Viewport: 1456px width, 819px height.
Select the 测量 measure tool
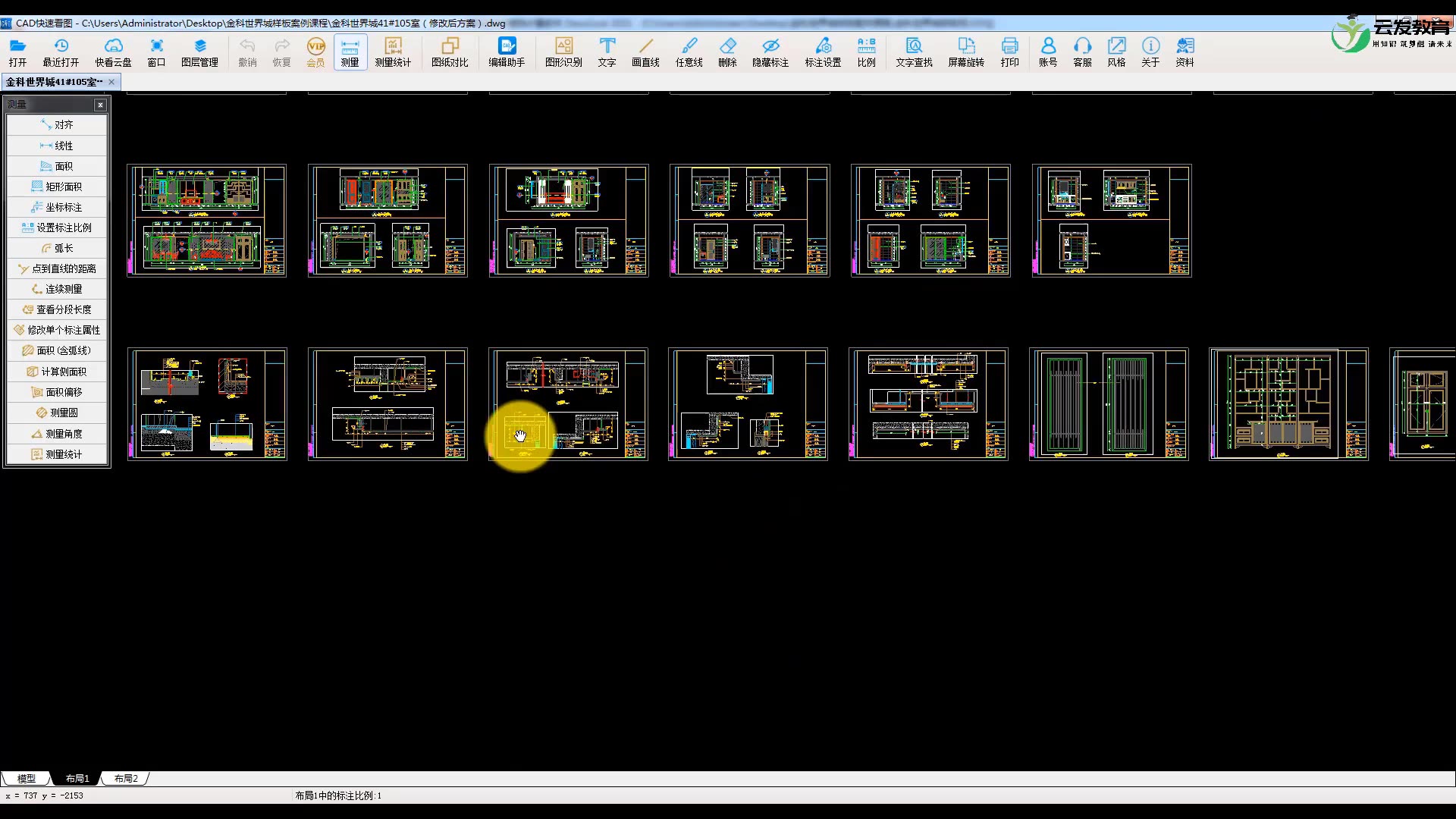(x=350, y=52)
